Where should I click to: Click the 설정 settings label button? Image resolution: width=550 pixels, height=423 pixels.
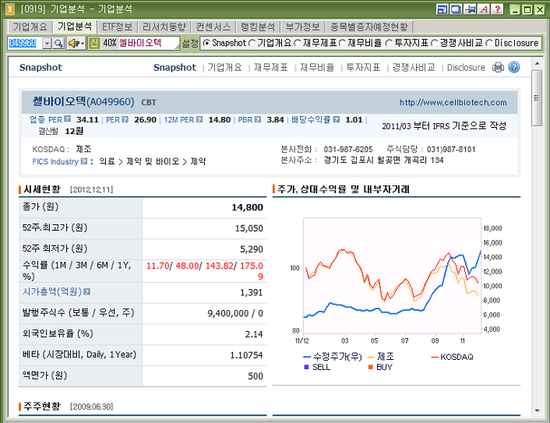(x=190, y=43)
